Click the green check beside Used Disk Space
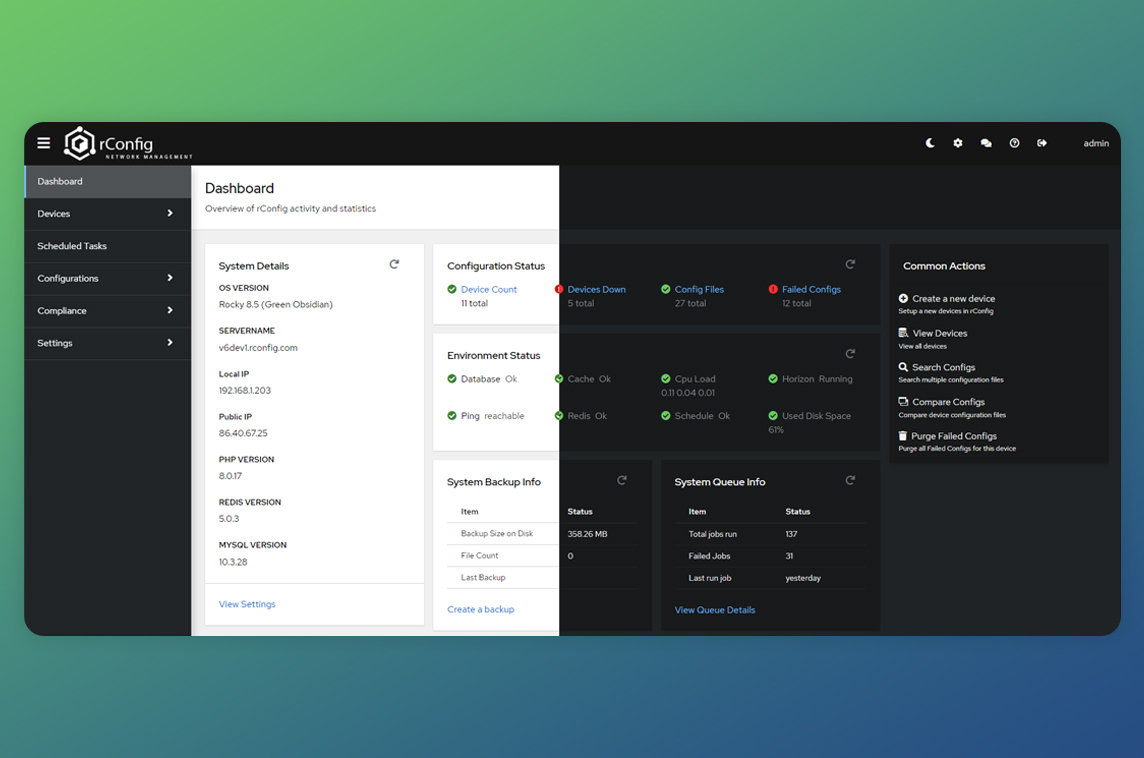 773,416
